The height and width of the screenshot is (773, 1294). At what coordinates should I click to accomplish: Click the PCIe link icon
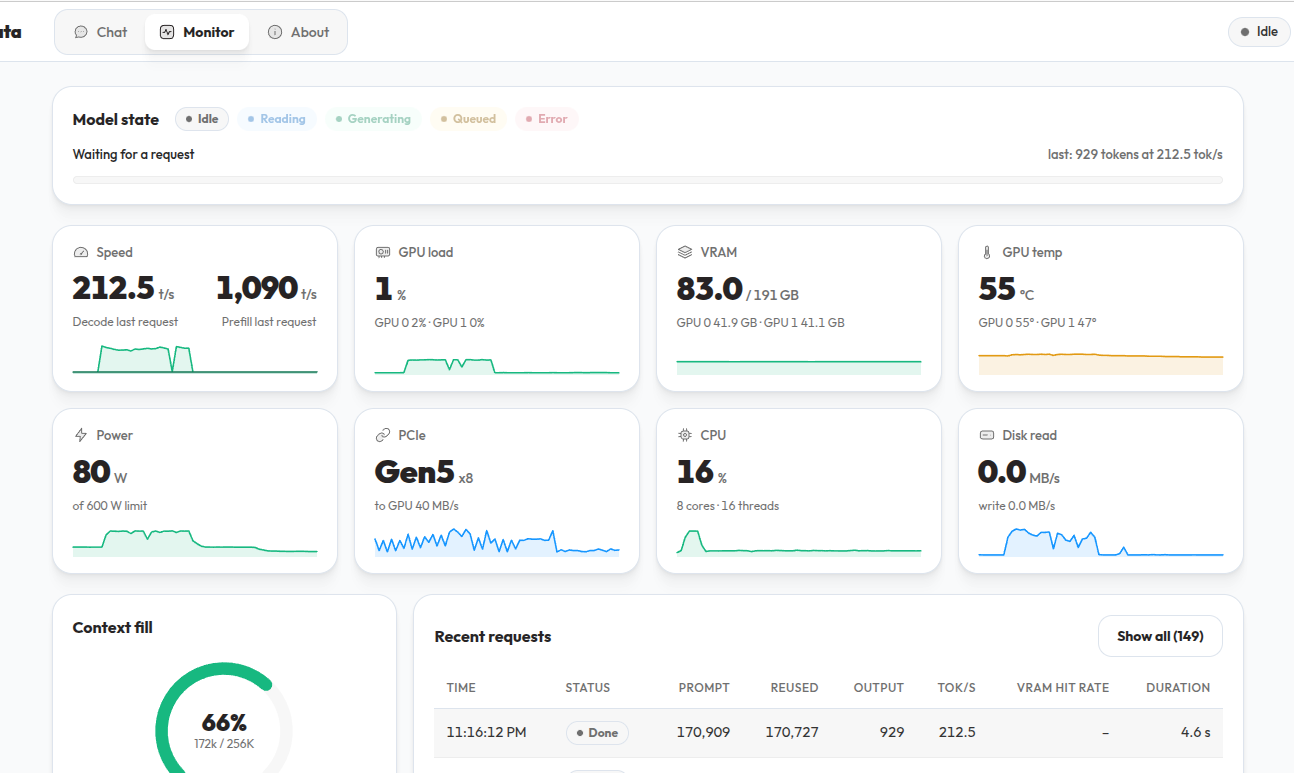(x=383, y=436)
